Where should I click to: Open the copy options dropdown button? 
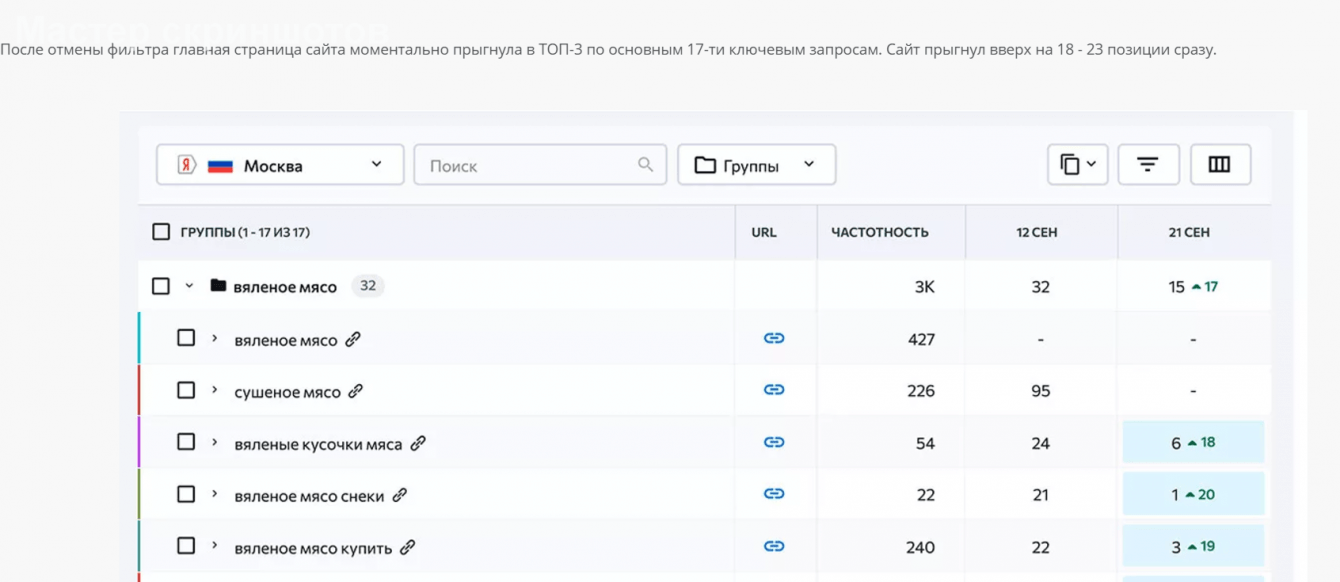tap(1077, 165)
